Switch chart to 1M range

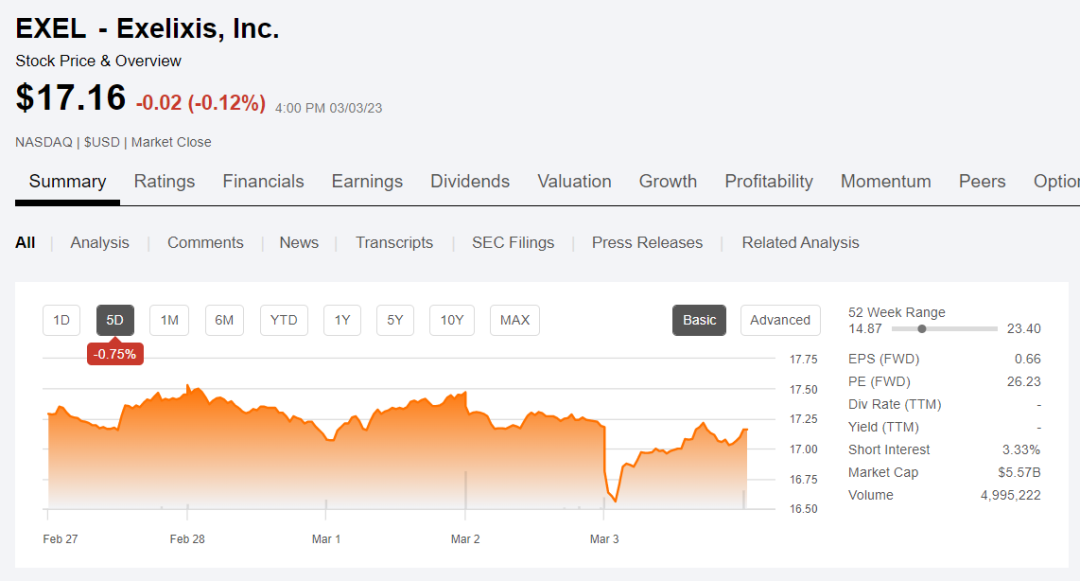coord(169,320)
